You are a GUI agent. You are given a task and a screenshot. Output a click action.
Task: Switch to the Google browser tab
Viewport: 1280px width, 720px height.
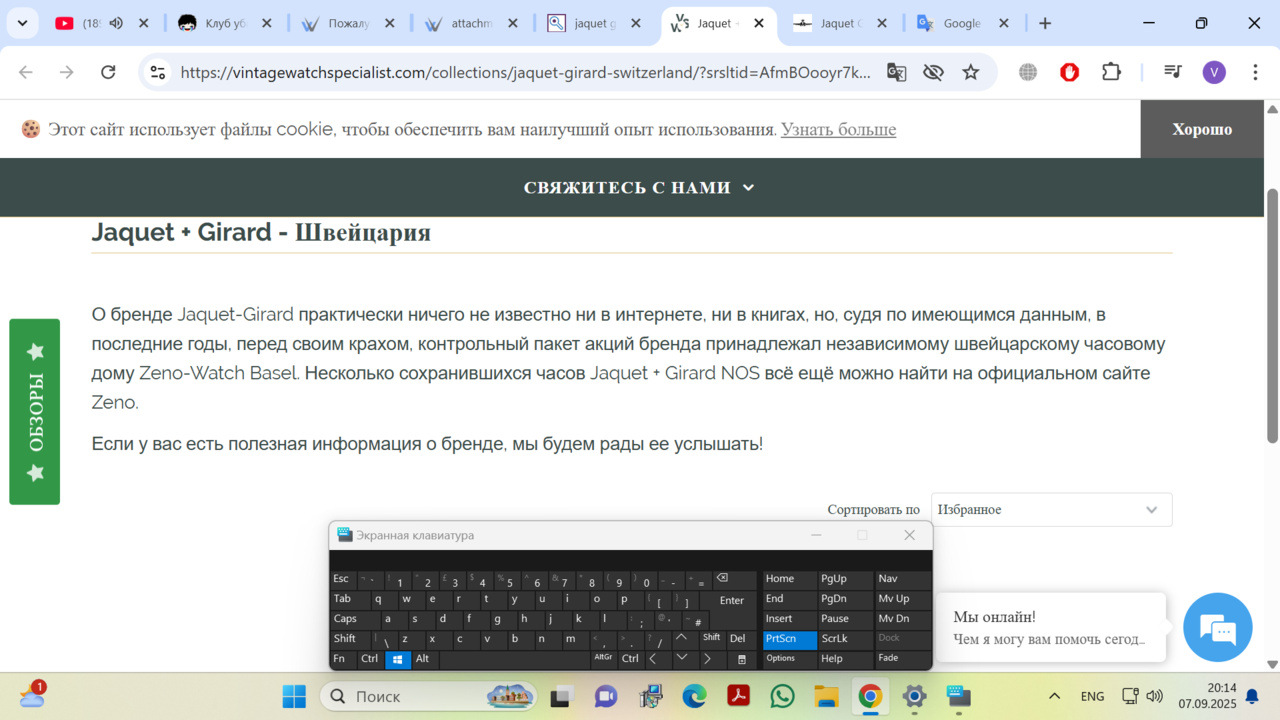[x=960, y=23]
